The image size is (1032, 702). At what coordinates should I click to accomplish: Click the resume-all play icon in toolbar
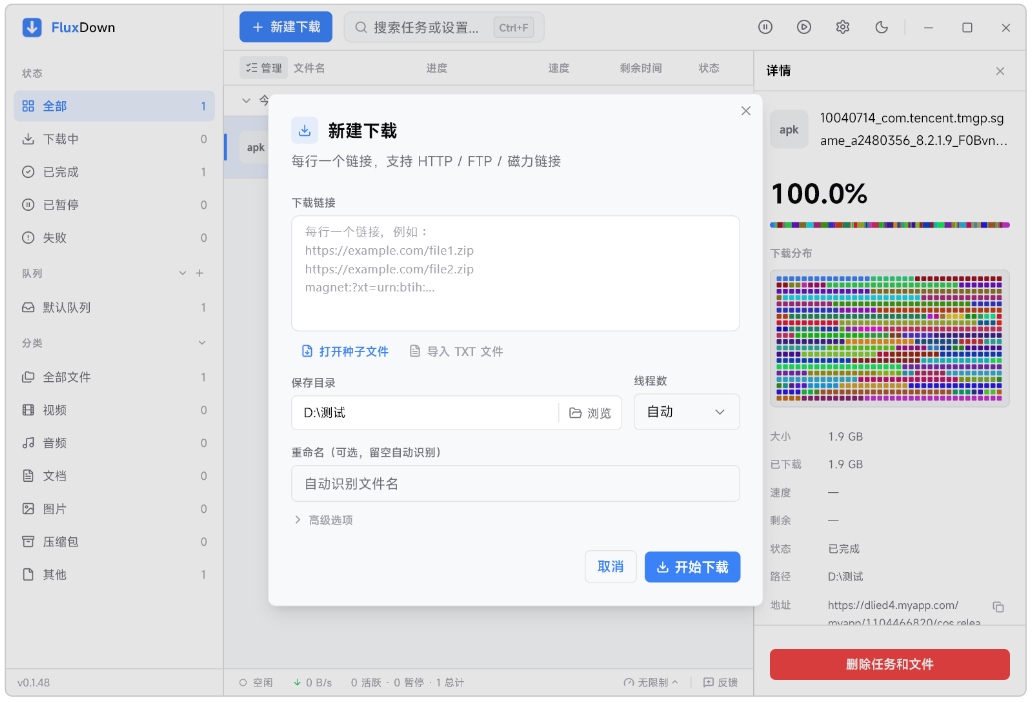pyautogui.click(x=804, y=27)
